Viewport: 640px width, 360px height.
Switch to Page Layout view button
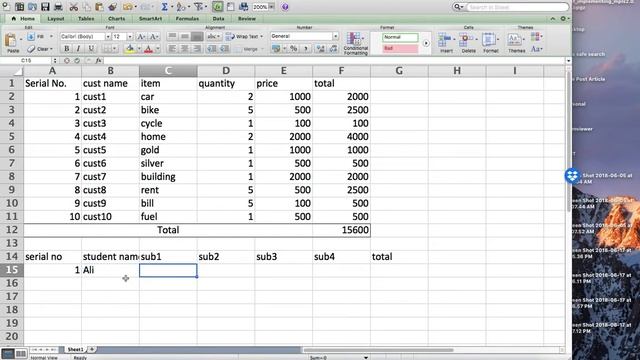click(21, 353)
